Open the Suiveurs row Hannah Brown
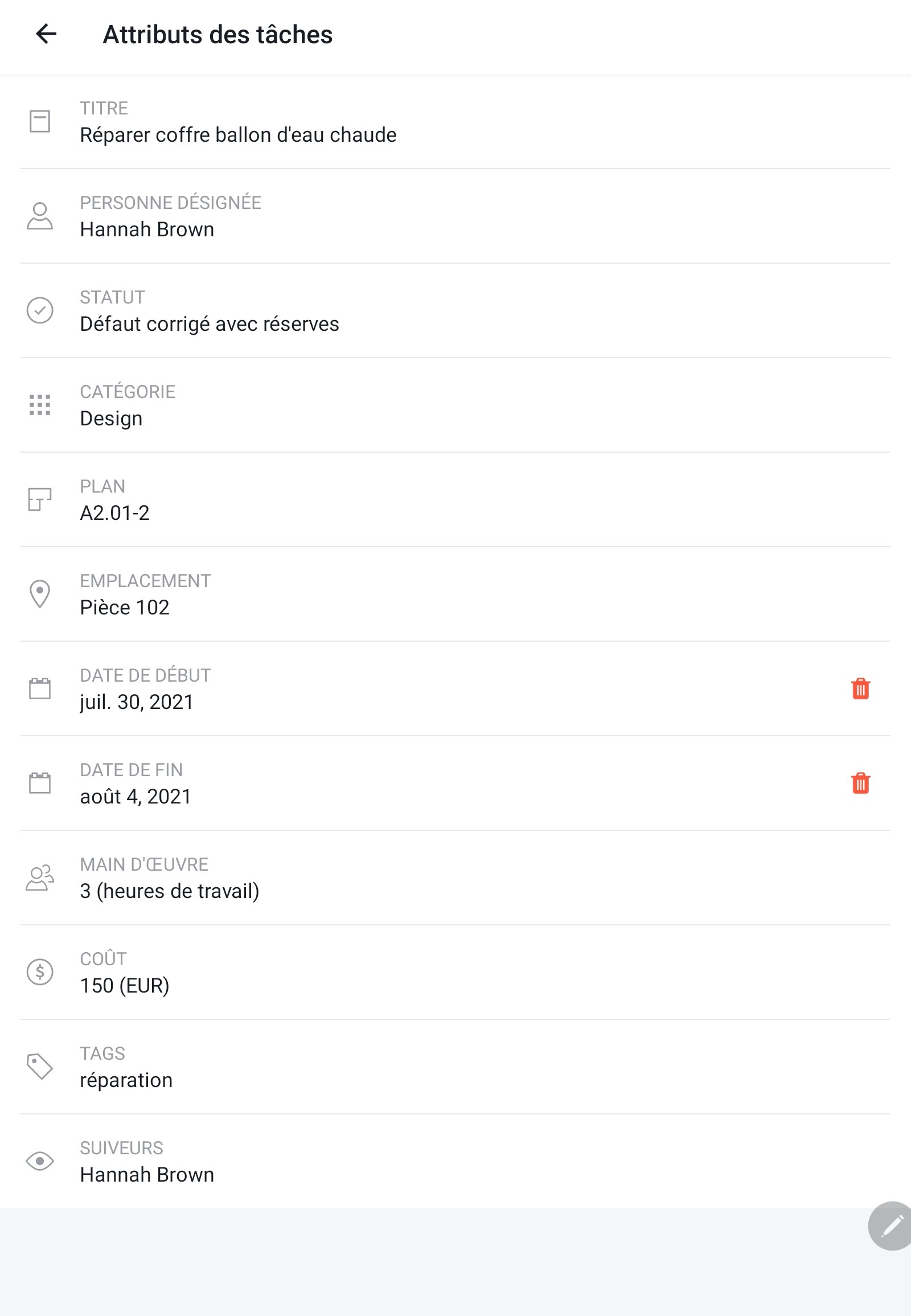The image size is (911, 1316). [x=455, y=1161]
